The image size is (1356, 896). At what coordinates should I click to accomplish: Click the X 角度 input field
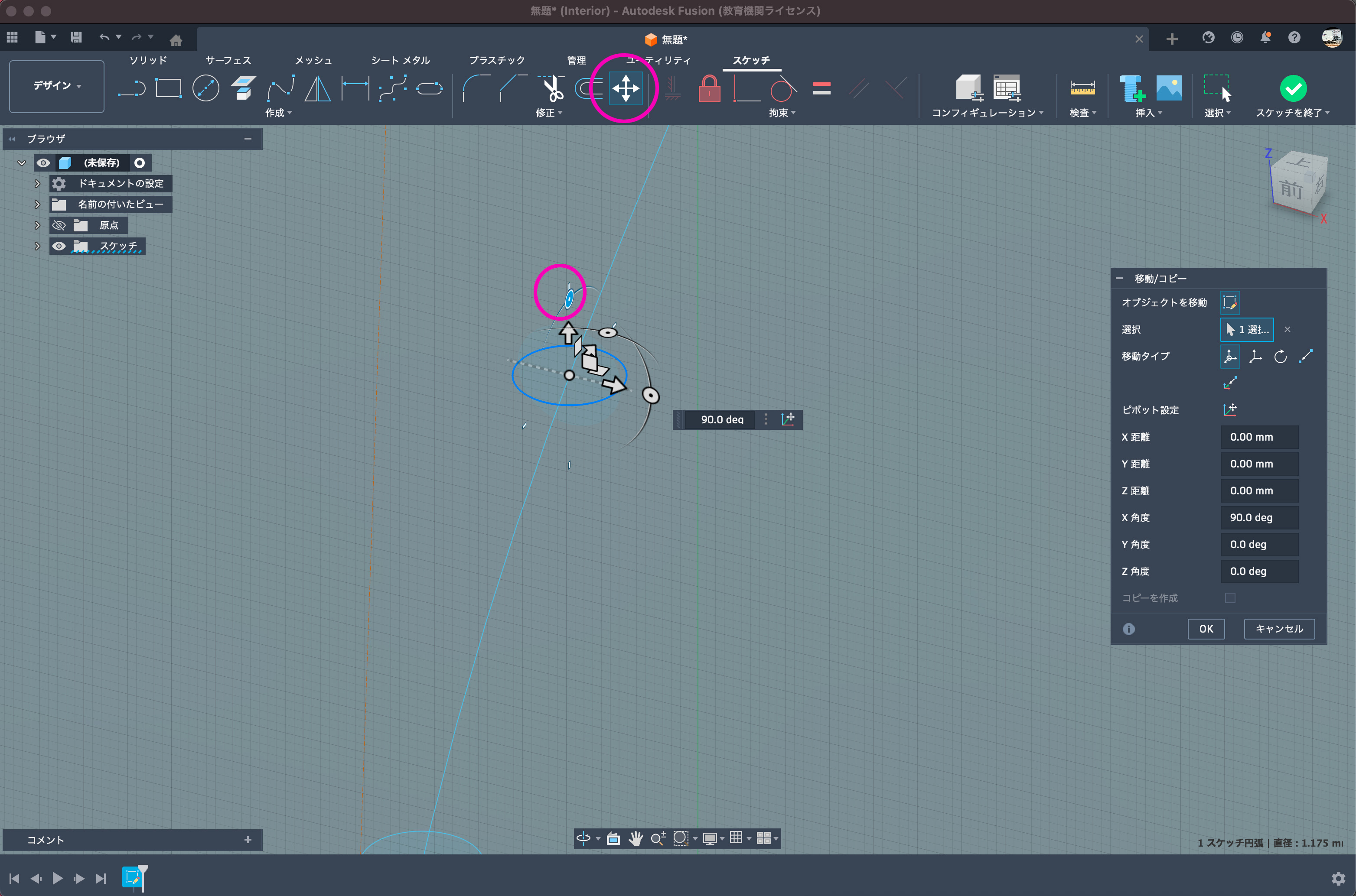pyautogui.click(x=1259, y=518)
